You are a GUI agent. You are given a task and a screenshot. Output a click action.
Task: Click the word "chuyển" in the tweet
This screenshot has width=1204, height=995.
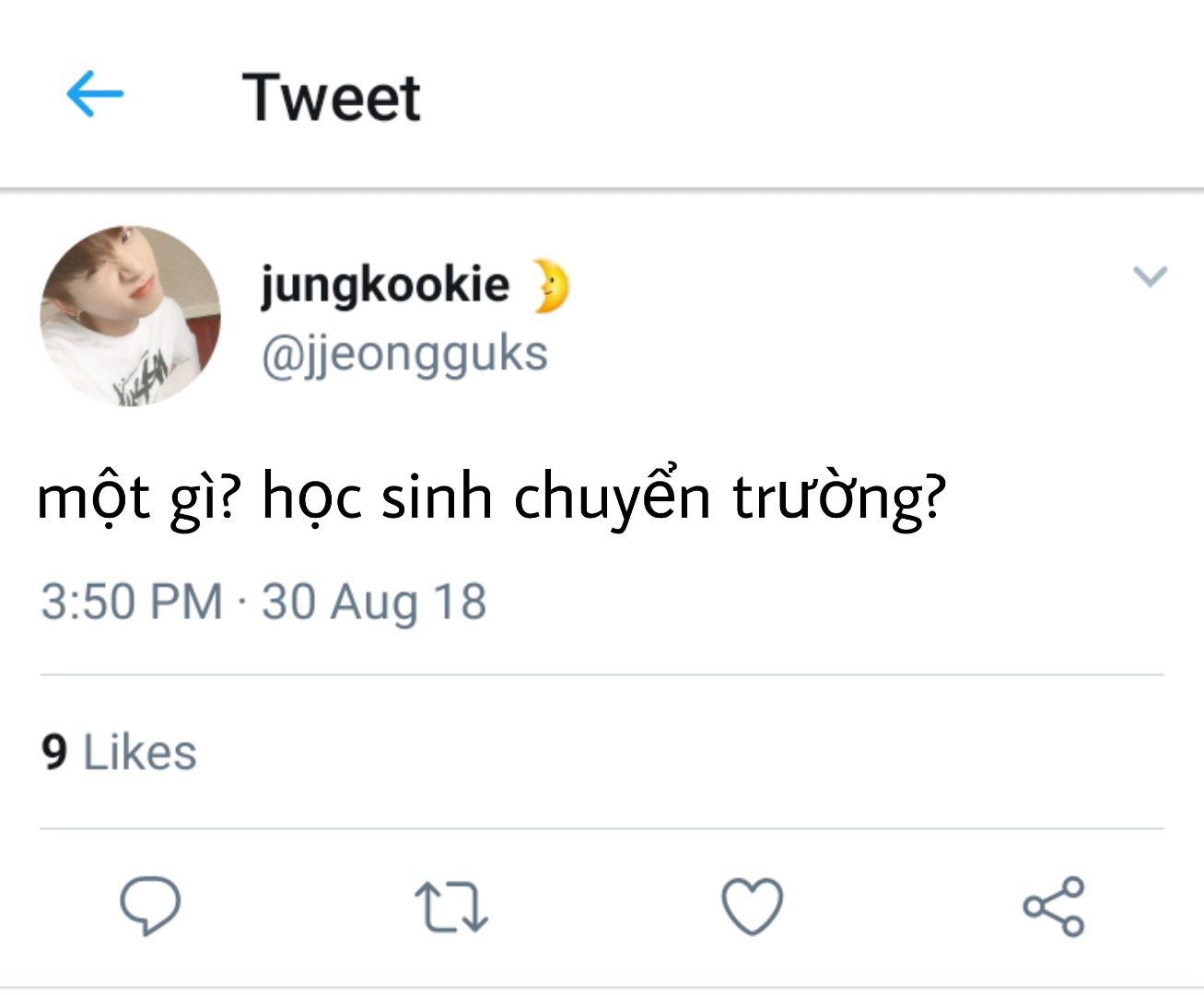point(612,497)
